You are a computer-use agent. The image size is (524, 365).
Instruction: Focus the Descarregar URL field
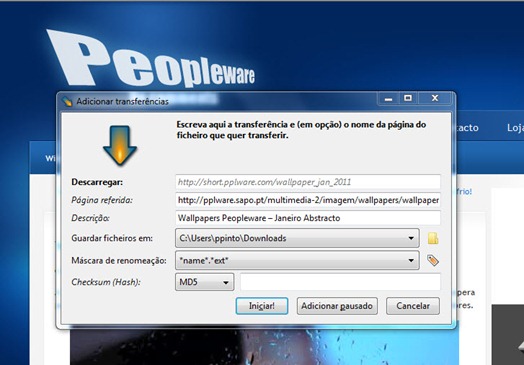tap(308, 182)
